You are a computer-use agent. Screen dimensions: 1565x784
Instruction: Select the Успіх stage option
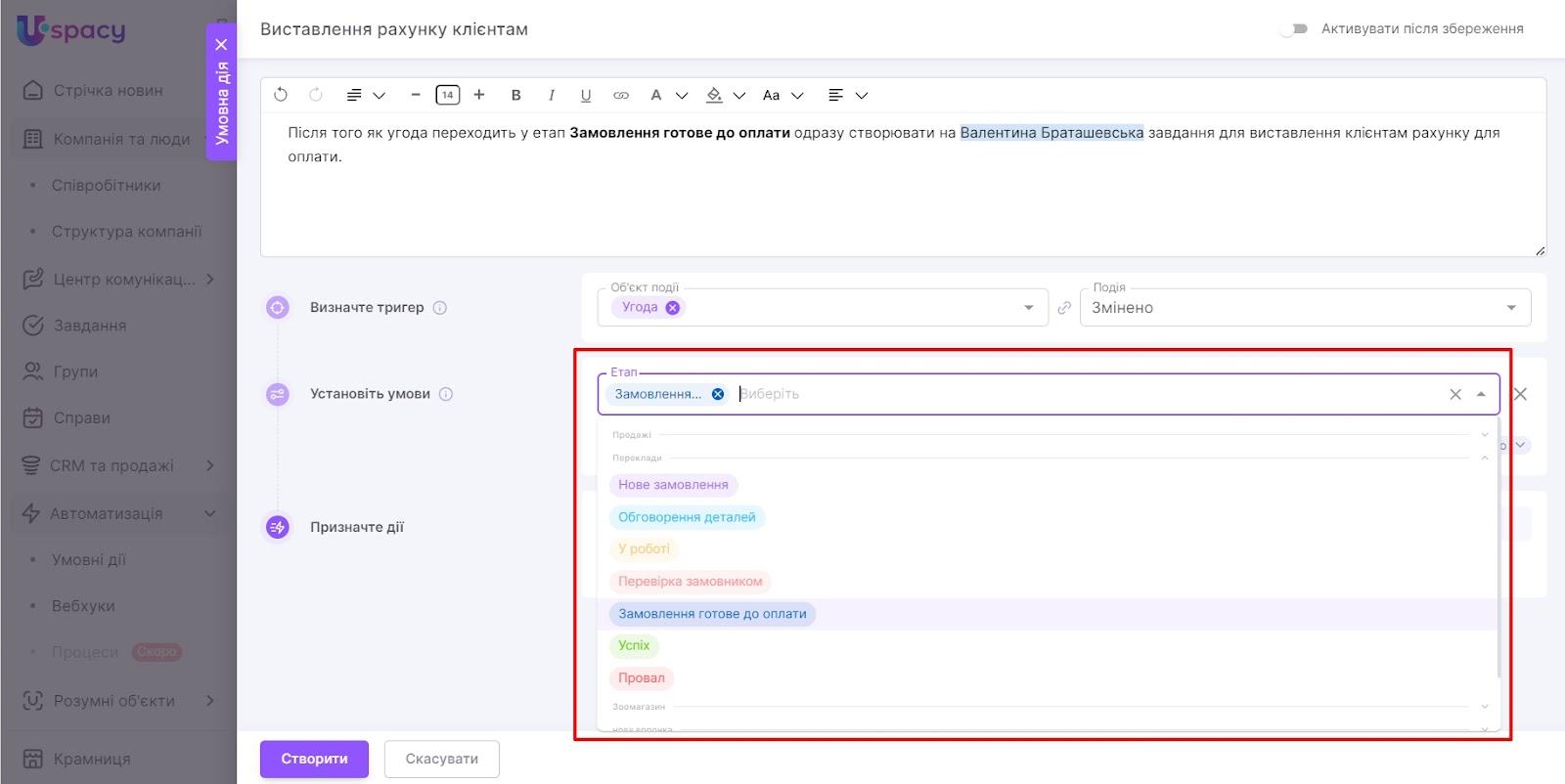(634, 646)
